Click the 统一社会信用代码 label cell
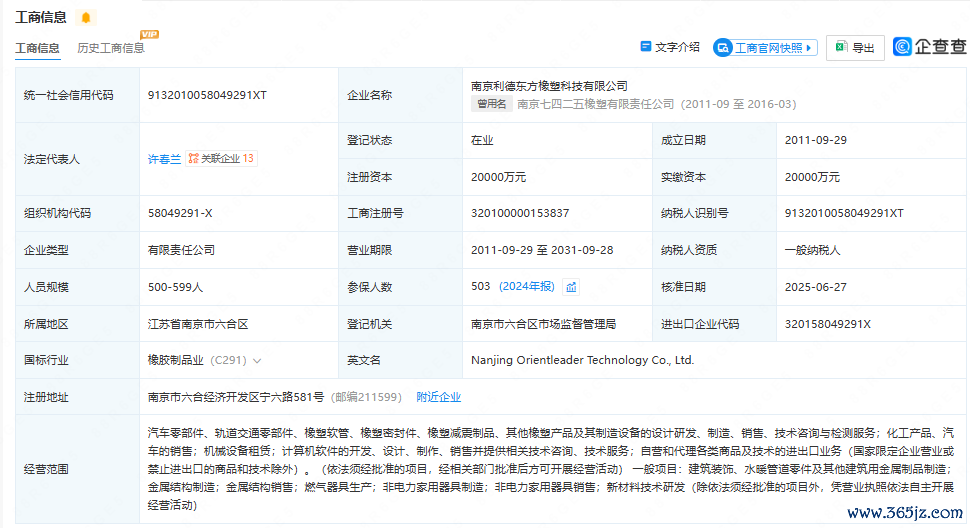Image resolution: width=970 pixels, height=528 pixels. click(77, 95)
